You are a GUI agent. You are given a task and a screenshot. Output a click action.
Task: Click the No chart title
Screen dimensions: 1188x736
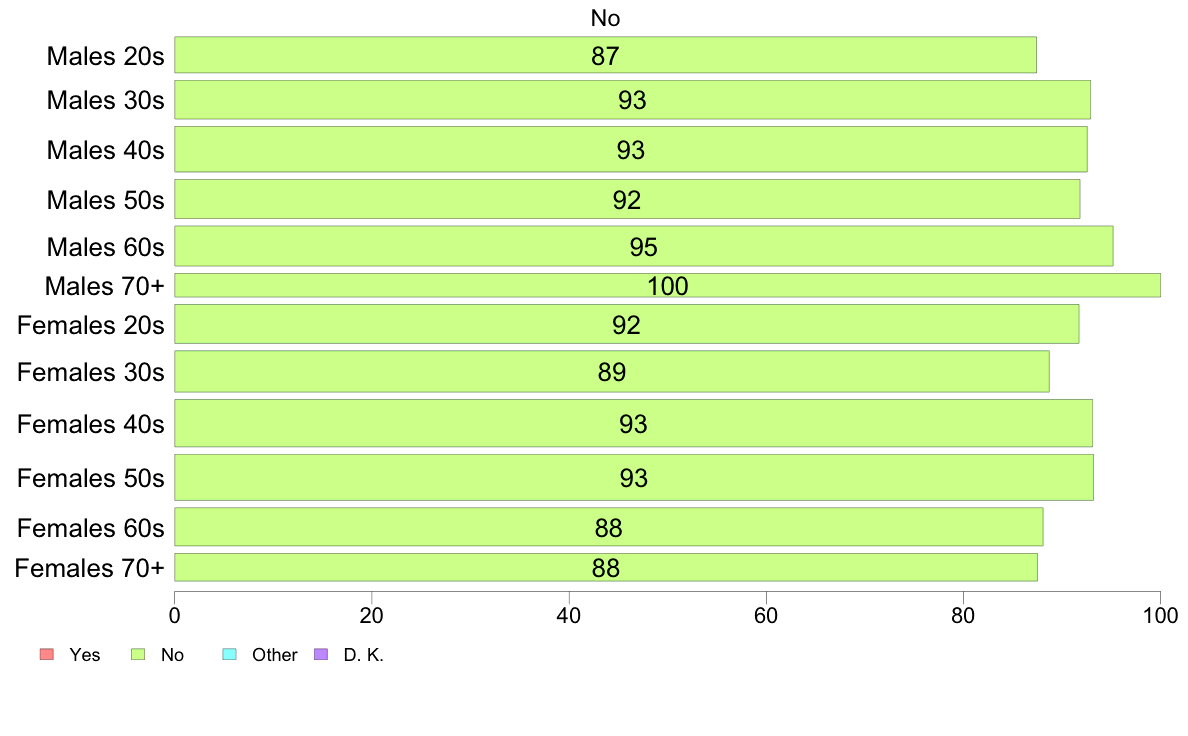(605, 18)
